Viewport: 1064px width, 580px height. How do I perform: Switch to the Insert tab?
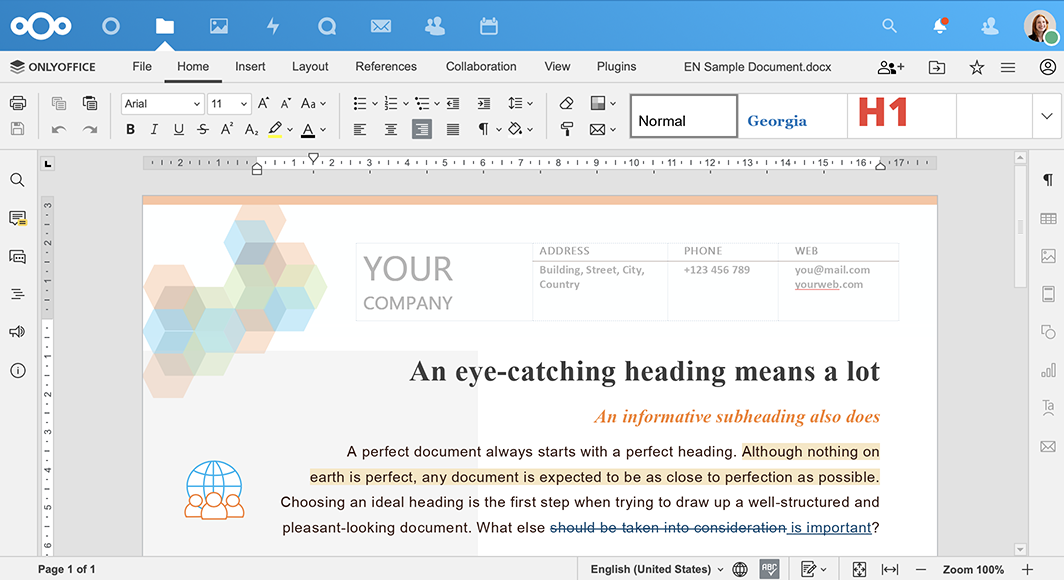(250, 67)
